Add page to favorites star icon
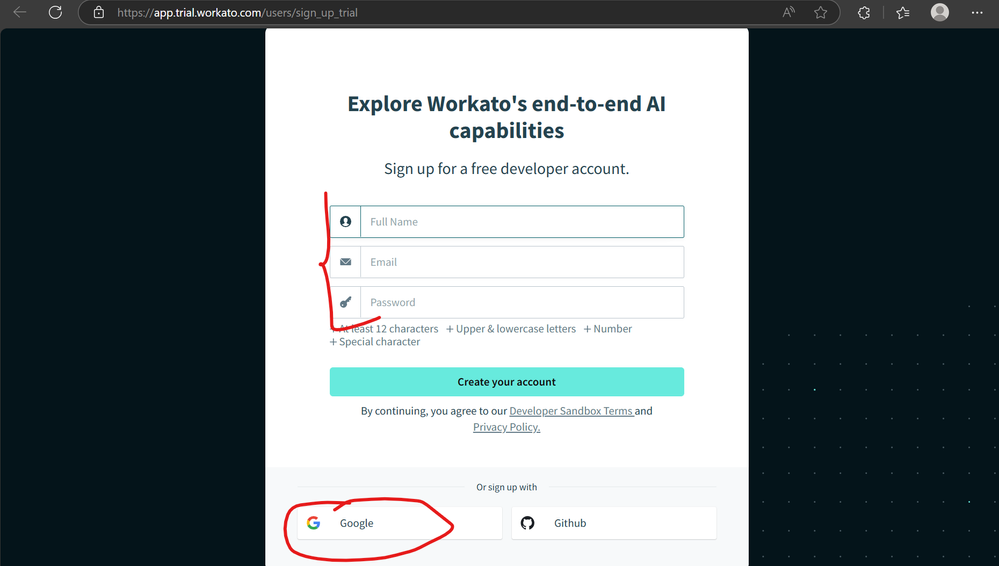999x566 pixels. tap(821, 13)
